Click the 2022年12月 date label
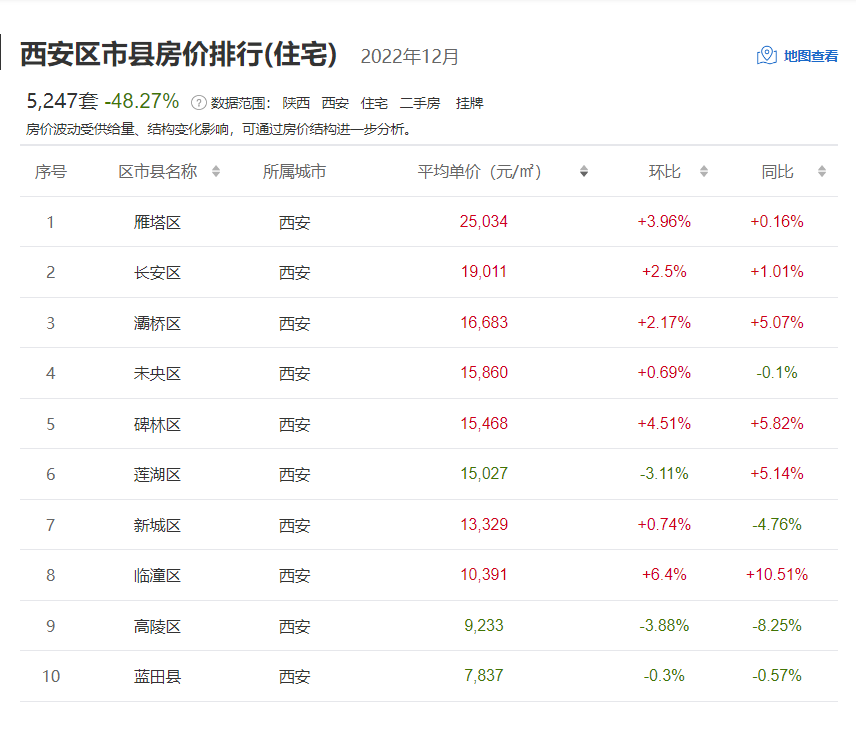 pos(409,56)
